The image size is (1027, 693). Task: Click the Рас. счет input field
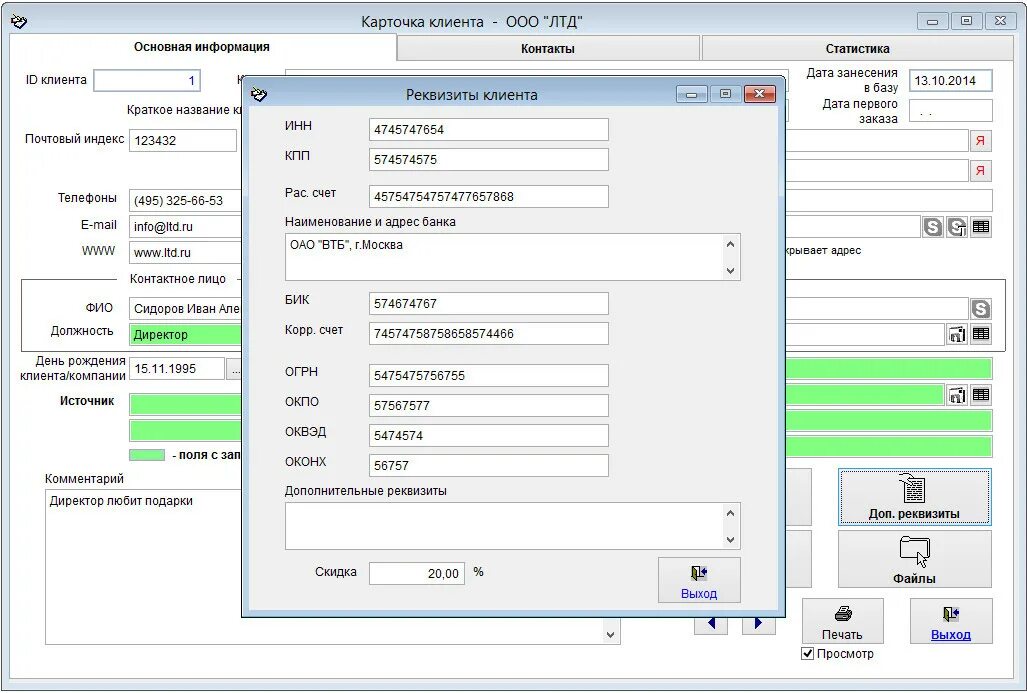[489, 197]
